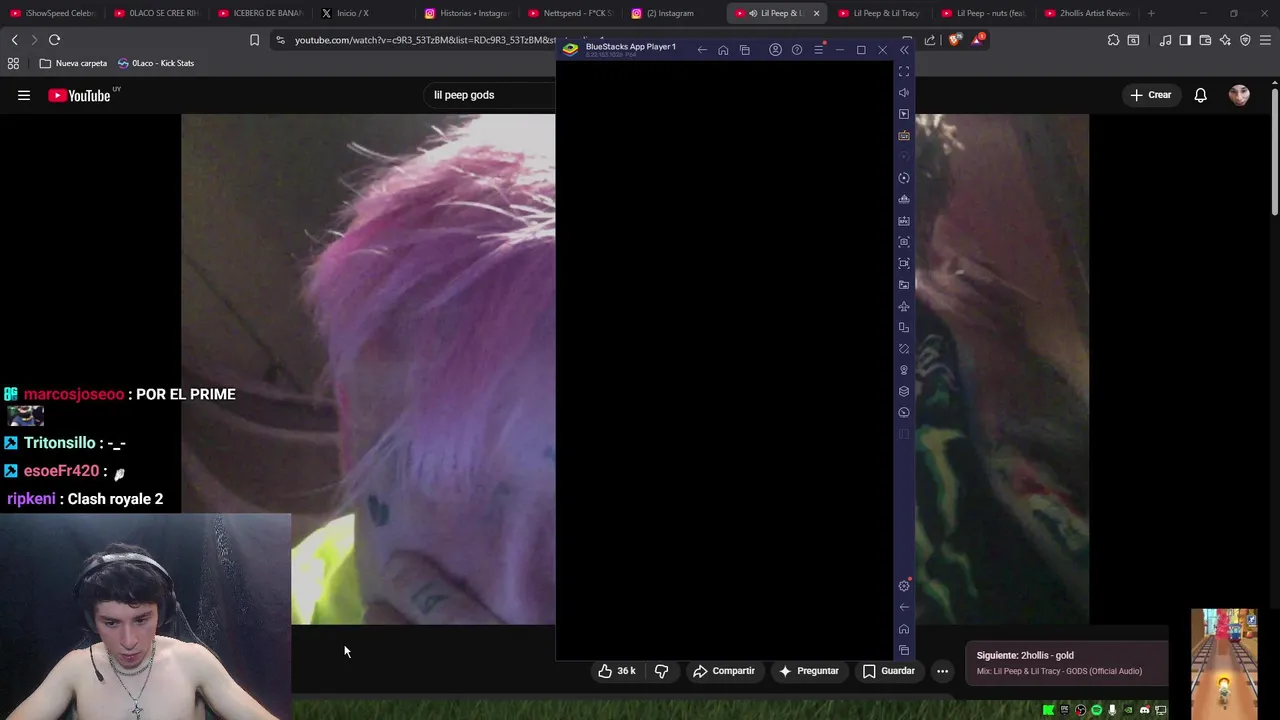
Task: Go back in the browser
Action: click(14, 40)
